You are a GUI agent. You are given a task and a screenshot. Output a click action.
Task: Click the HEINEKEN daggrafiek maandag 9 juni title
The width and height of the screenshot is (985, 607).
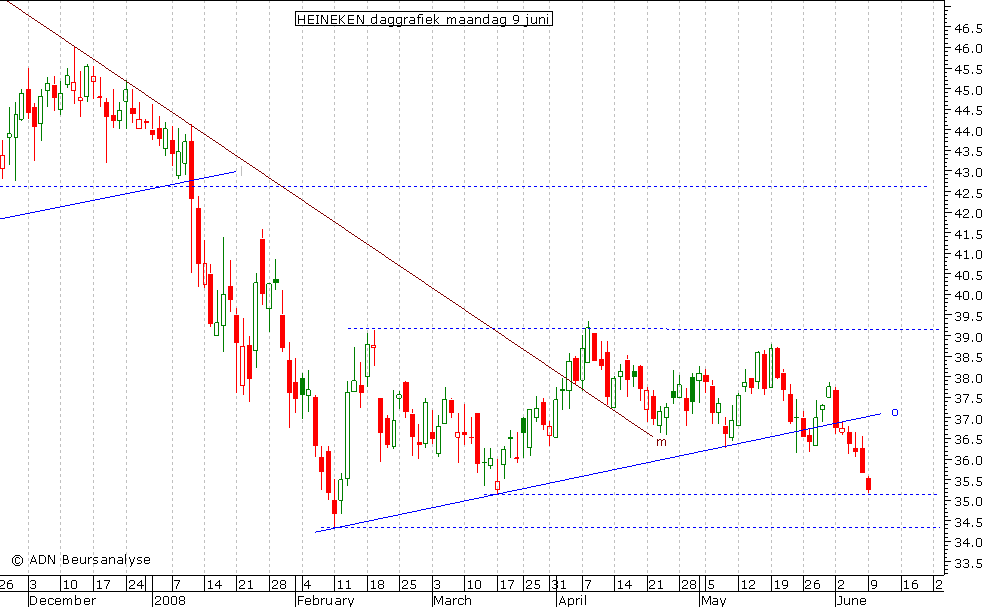tap(423, 19)
